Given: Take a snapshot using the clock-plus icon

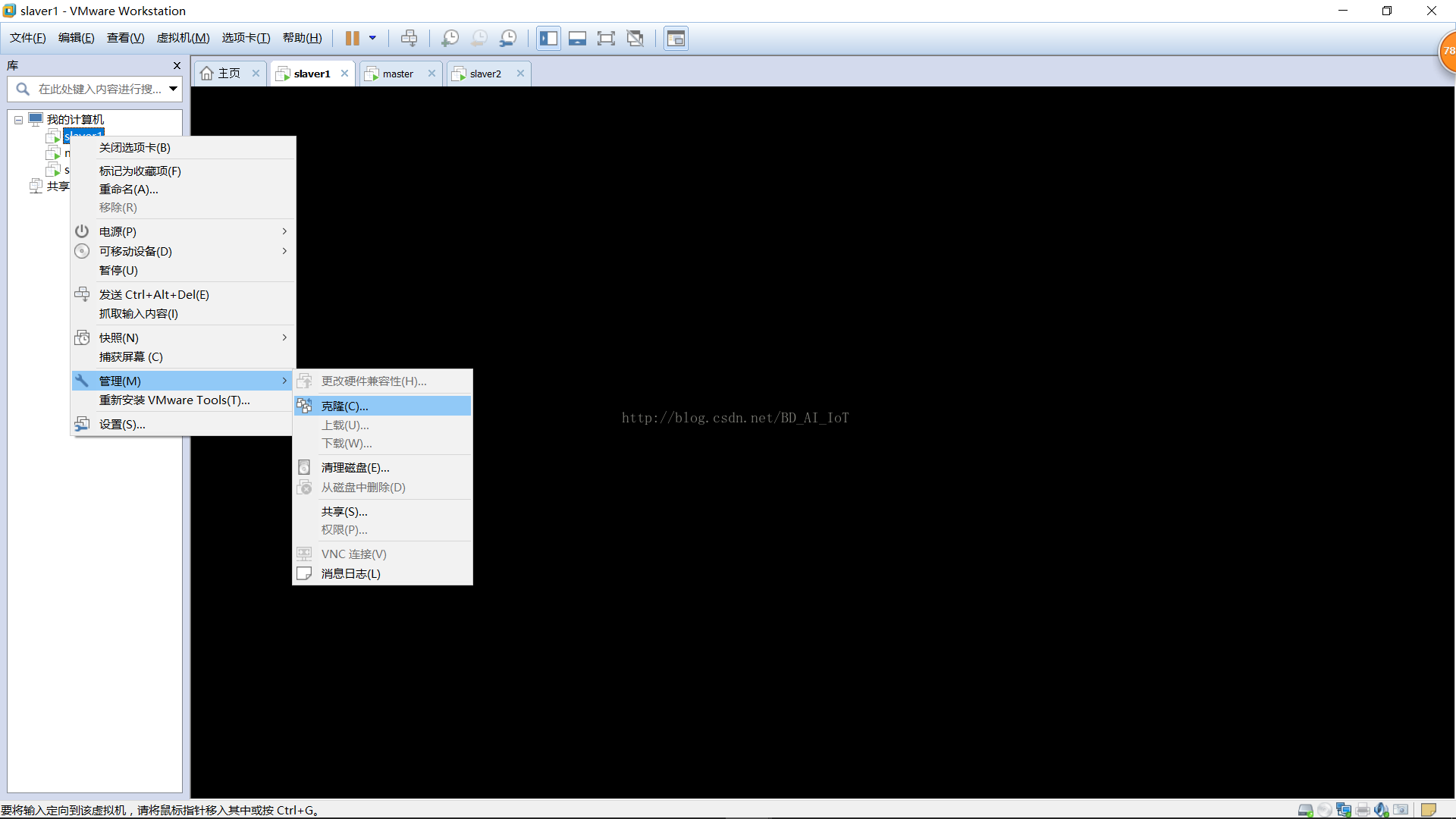Looking at the screenshot, I should coord(450,38).
